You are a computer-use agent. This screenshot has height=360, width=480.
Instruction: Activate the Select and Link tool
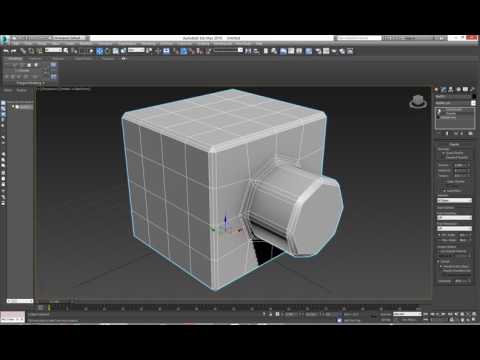23,51
